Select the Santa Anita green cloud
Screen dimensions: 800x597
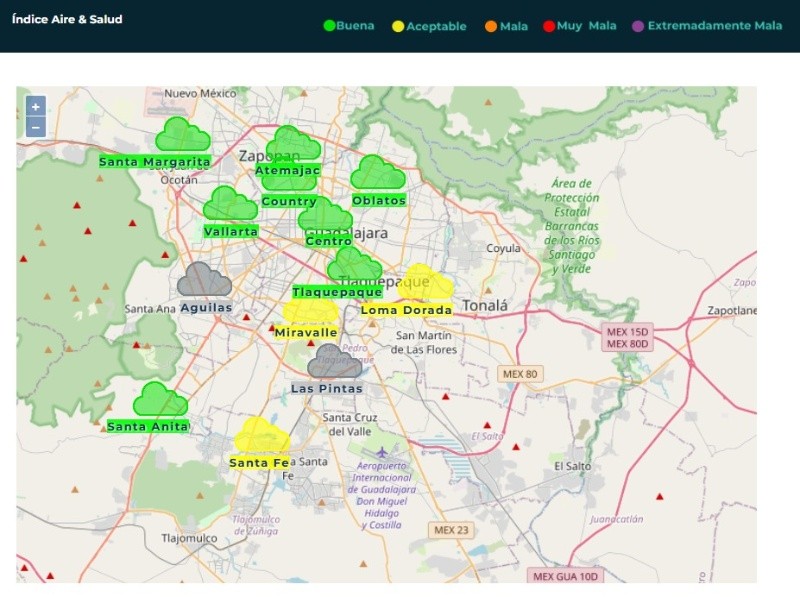tap(160, 400)
